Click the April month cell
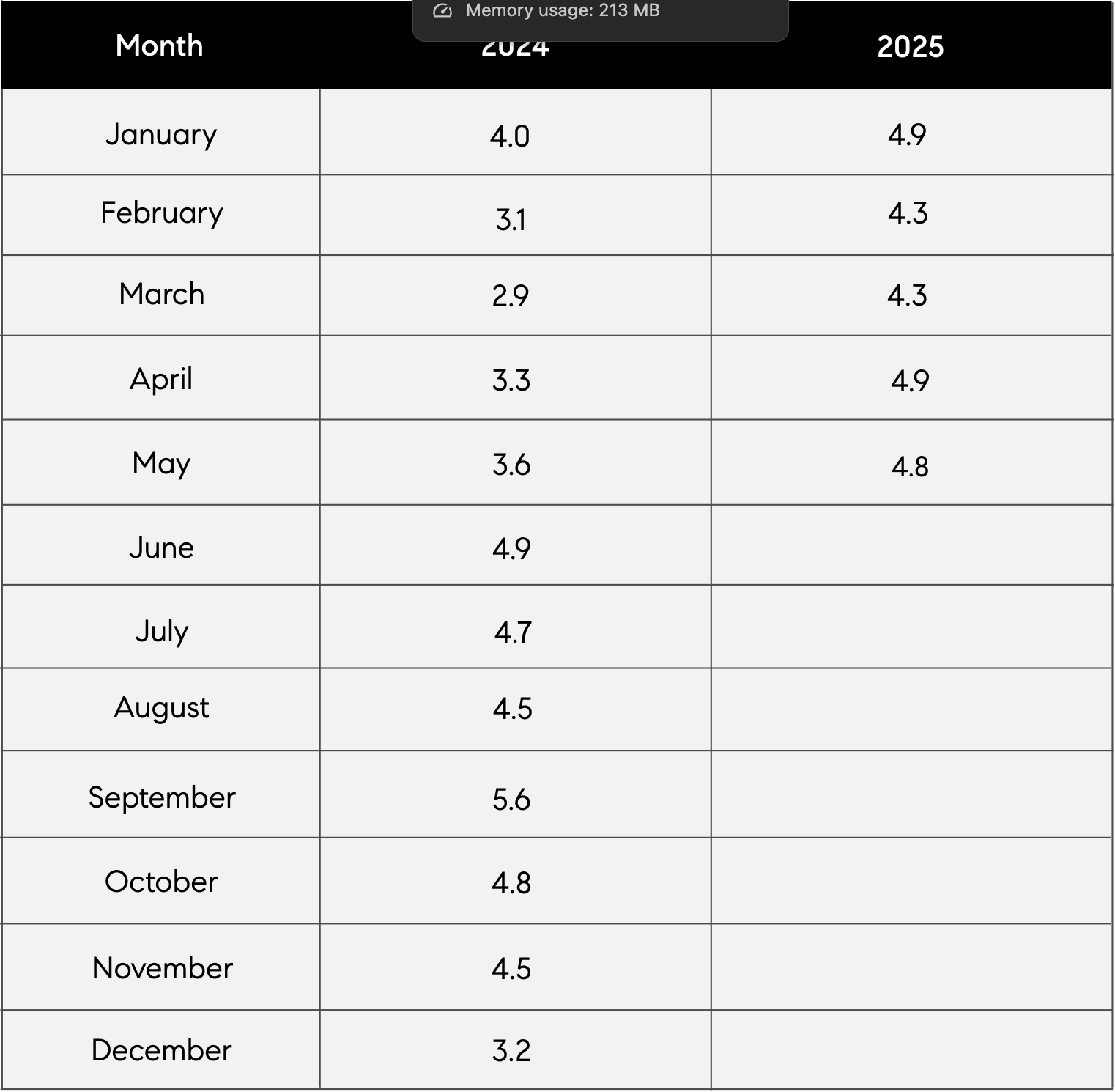Image resolution: width=1115 pixels, height=1092 pixels. pyautogui.click(x=160, y=378)
